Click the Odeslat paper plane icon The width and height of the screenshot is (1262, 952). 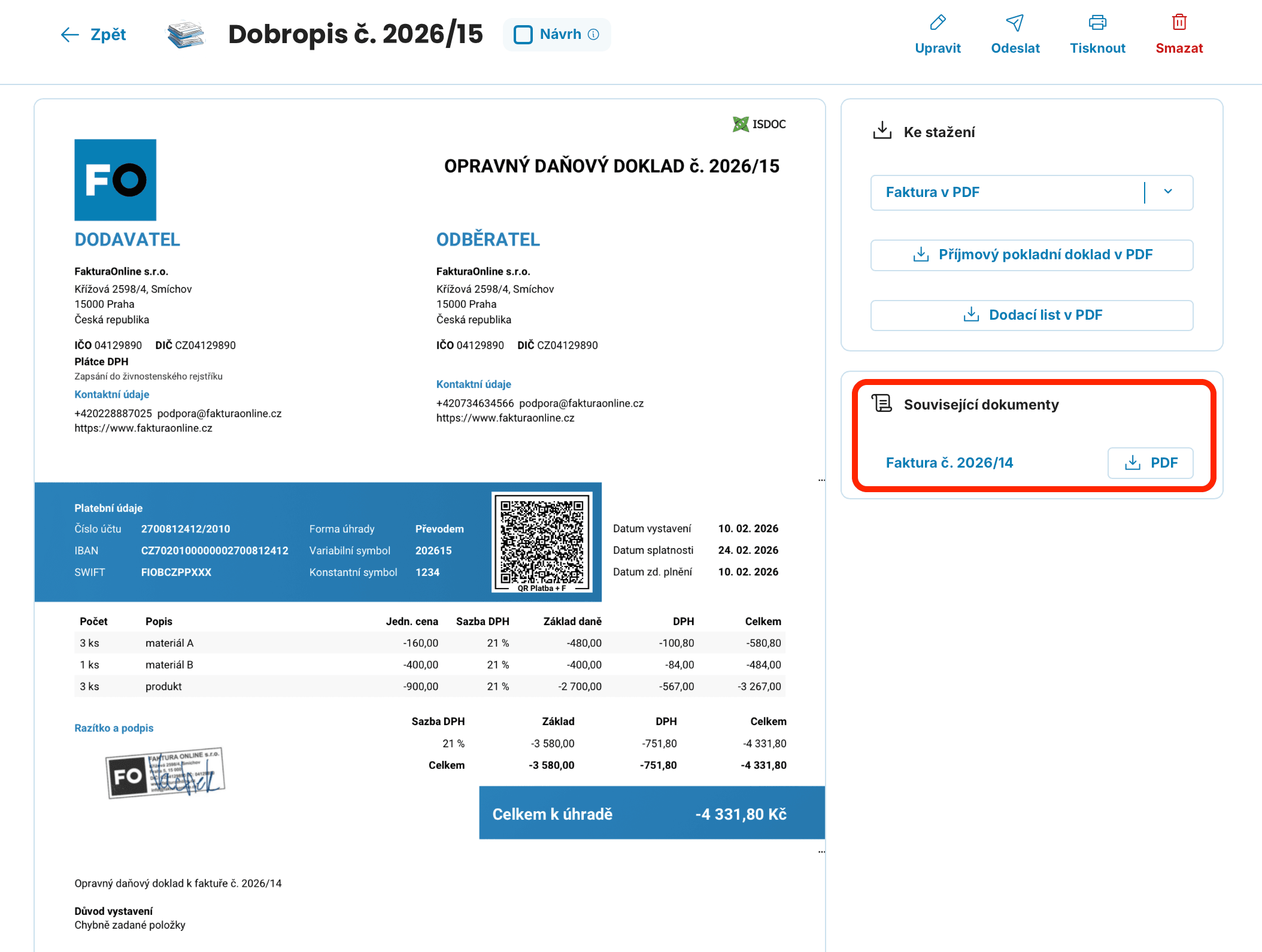coord(1015,23)
